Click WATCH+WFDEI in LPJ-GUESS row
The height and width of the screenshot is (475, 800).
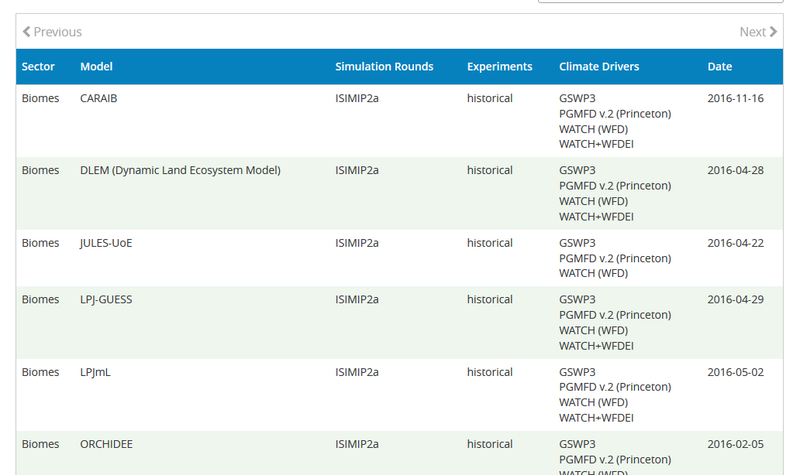[x=596, y=346]
